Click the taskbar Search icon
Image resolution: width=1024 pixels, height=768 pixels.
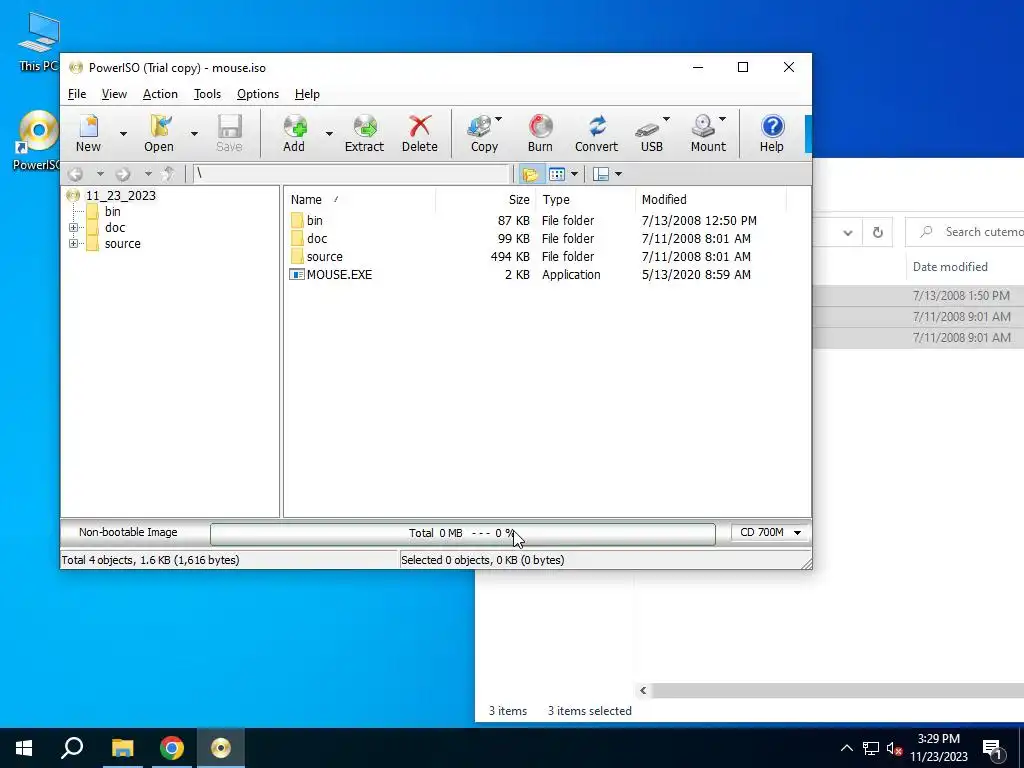click(72, 748)
